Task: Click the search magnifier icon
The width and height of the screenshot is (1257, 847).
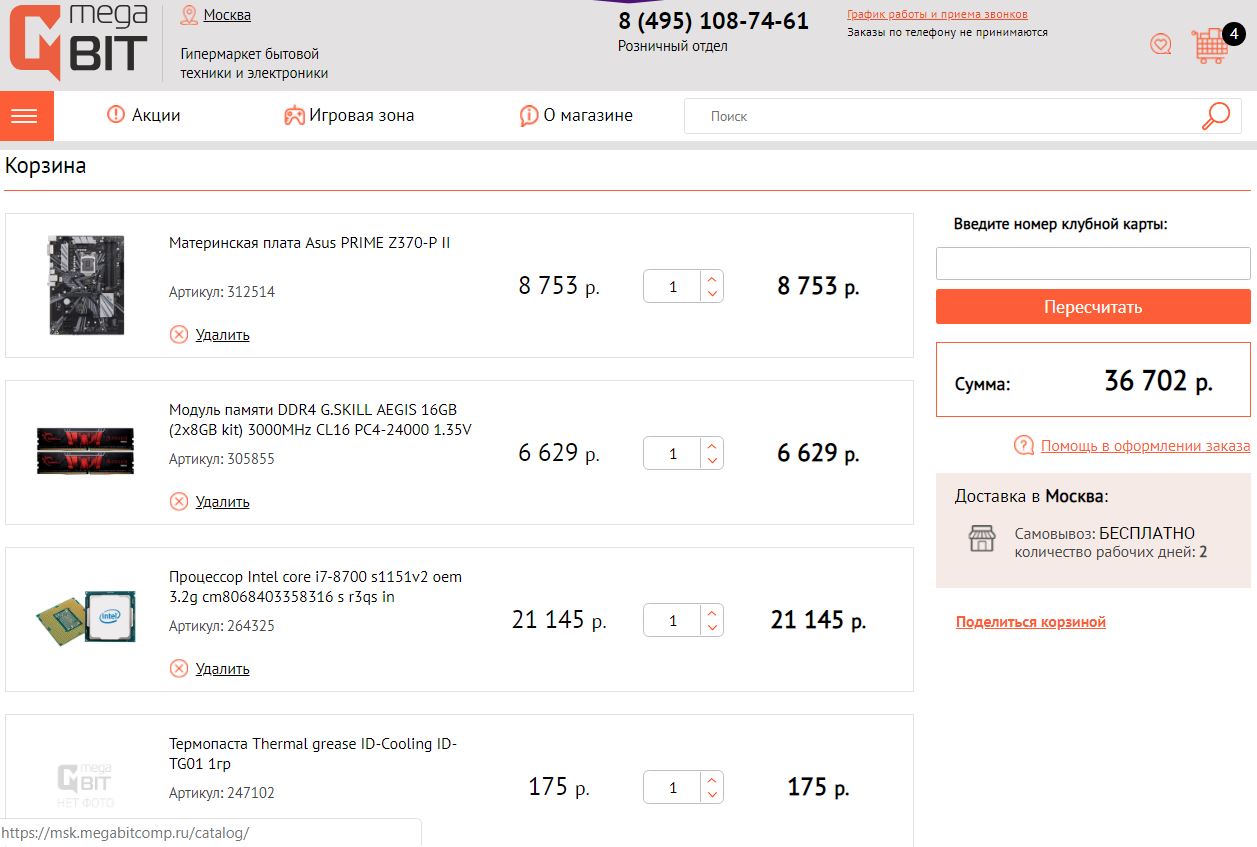Action: pyautogui.click(x=1215, y=116)
